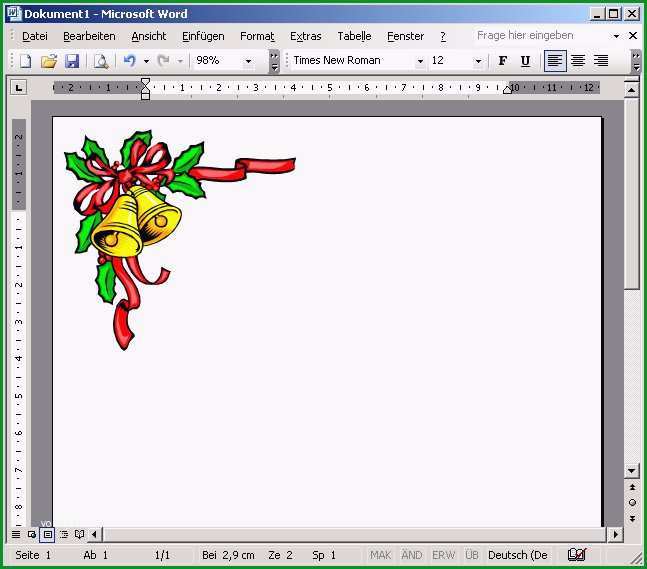Toggle bold formatting (F button)
Viewport: 647px width, 569px height.
pyautogui.click(x=503, y=61)
